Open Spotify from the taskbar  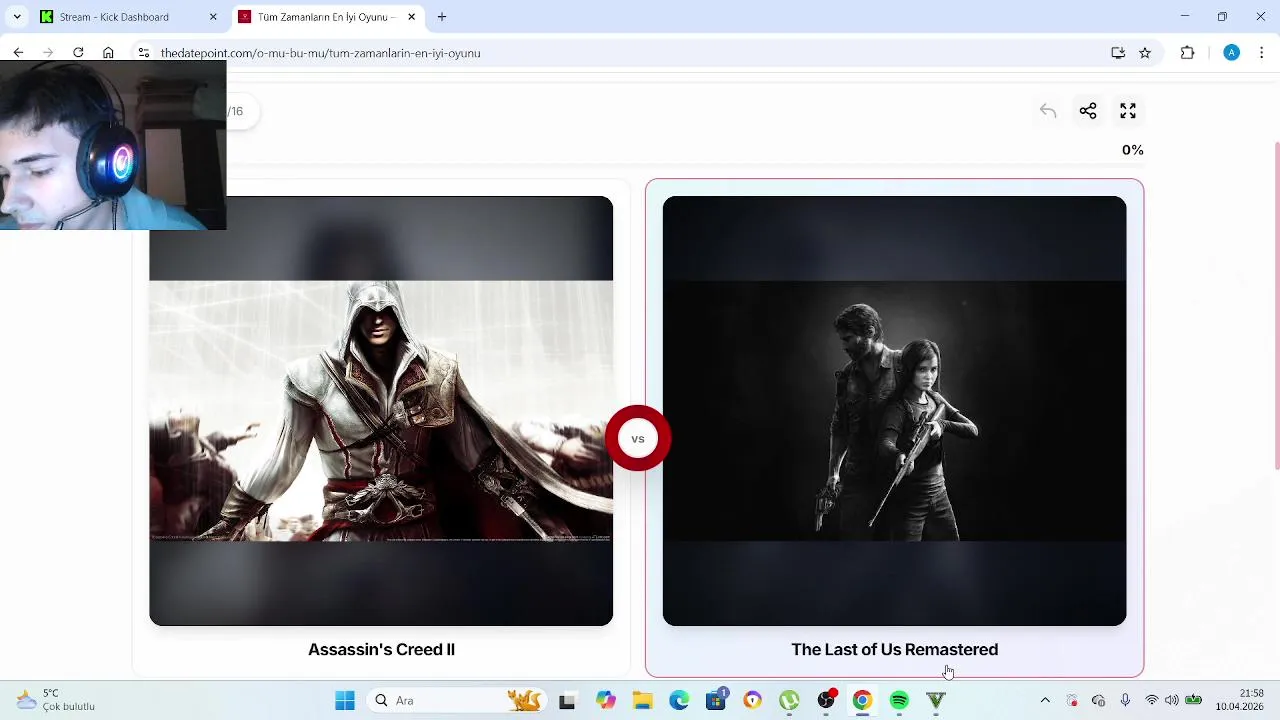point(899,701)
